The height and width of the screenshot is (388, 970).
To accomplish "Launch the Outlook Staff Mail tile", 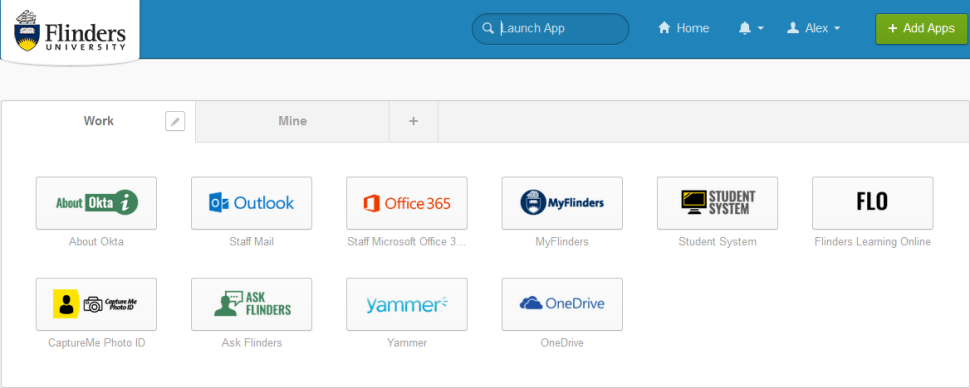I will [252, 203].
